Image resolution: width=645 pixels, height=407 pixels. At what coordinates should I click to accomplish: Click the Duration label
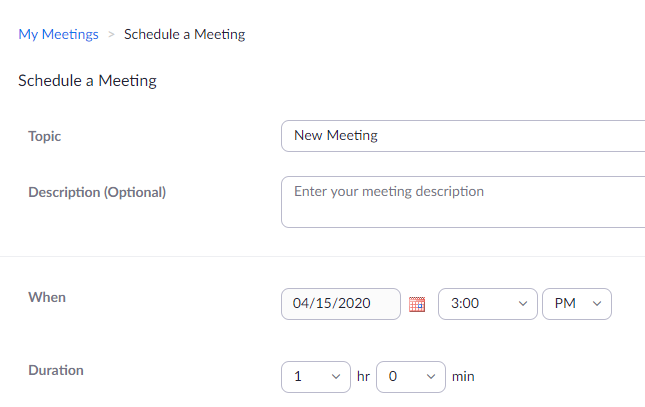coord(56,370)
